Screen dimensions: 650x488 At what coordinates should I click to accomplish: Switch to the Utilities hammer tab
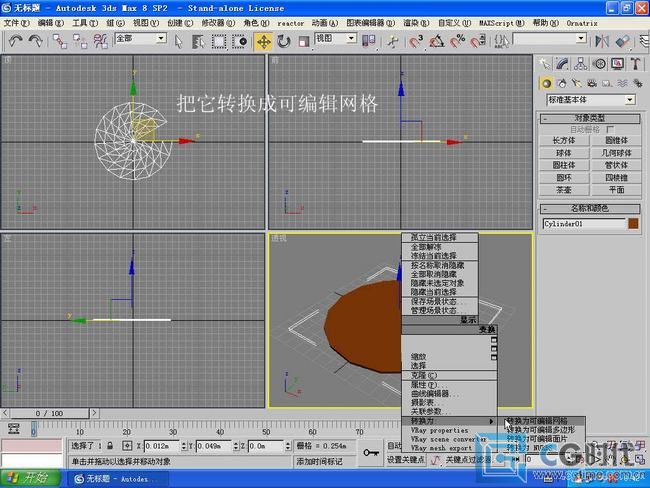pyautogui.click(x=635, y=63)
